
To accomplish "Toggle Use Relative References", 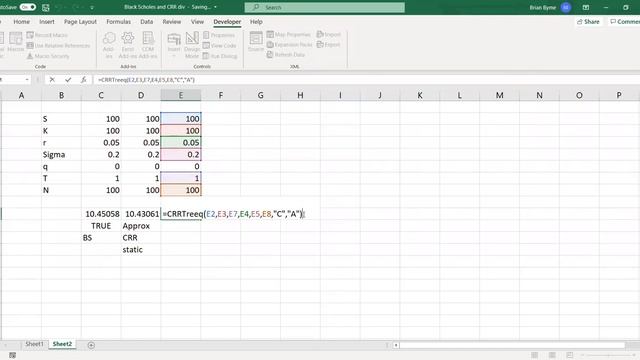I will pyautogui.click(x=58, y=45).
